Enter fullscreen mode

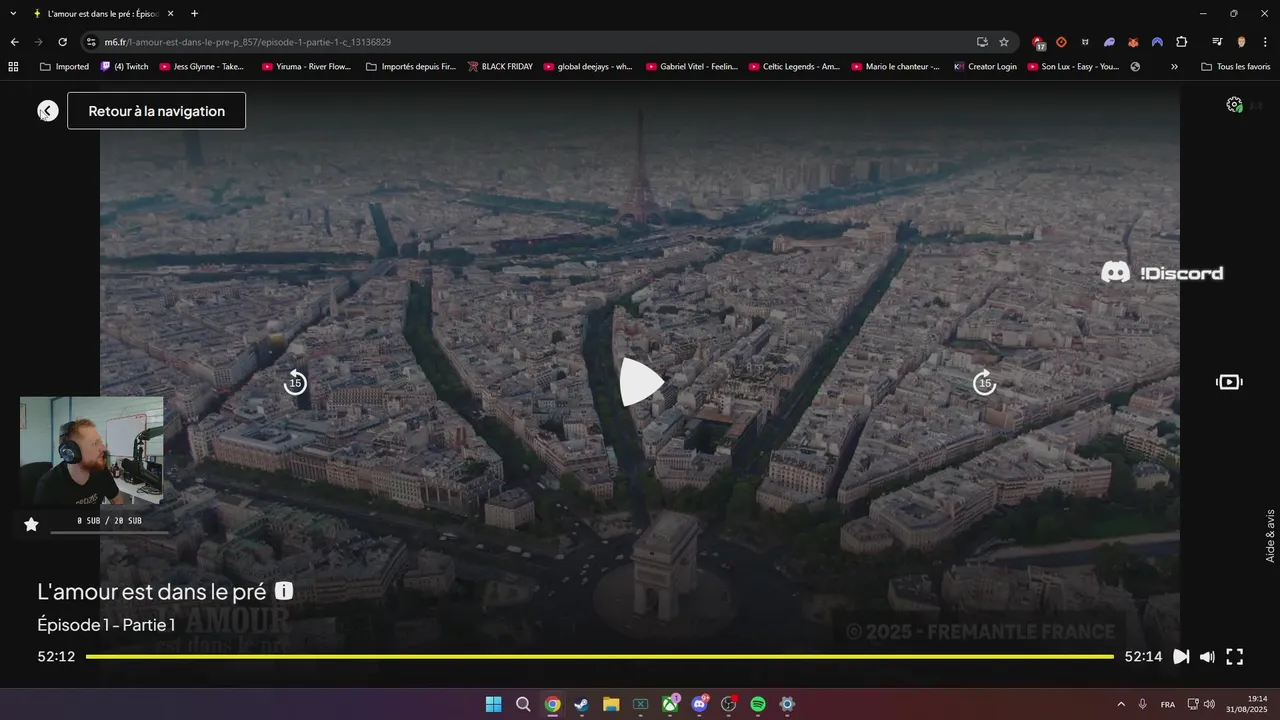click(1235, 657)
